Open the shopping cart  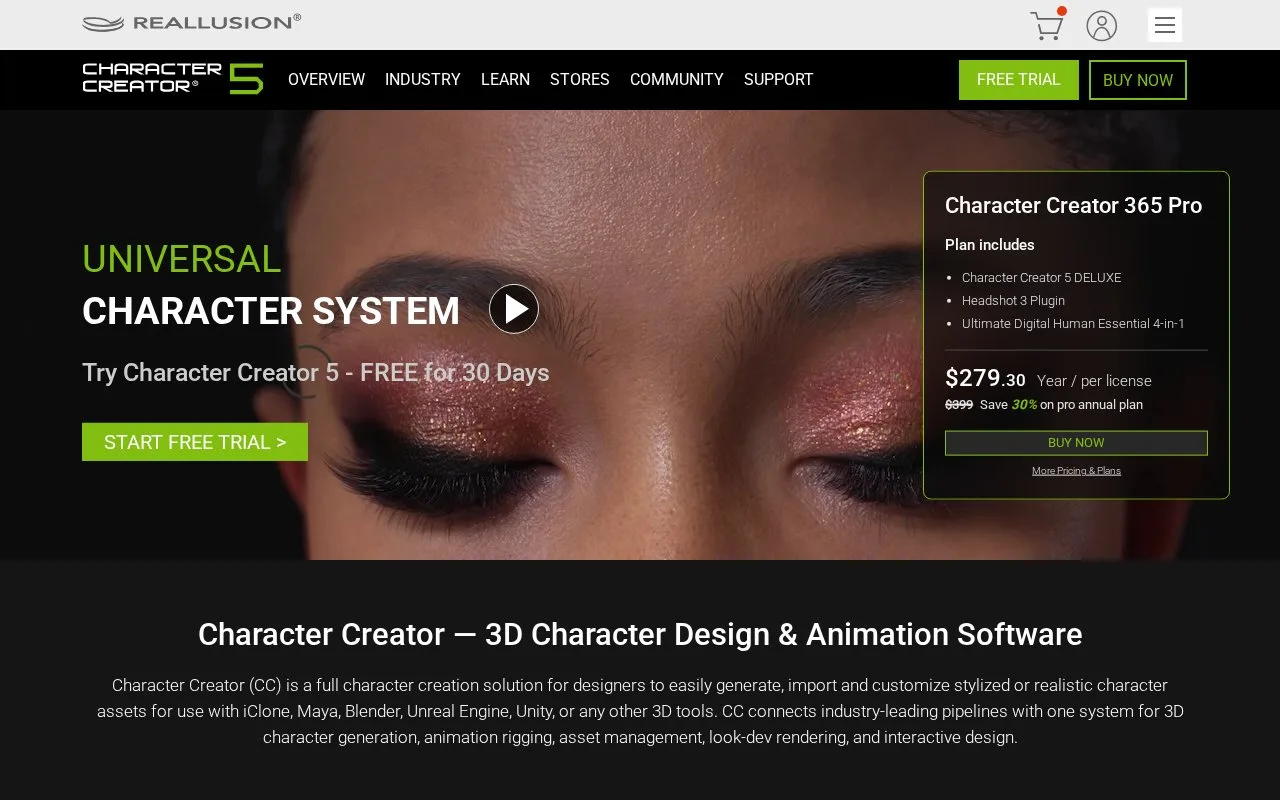1047,25
